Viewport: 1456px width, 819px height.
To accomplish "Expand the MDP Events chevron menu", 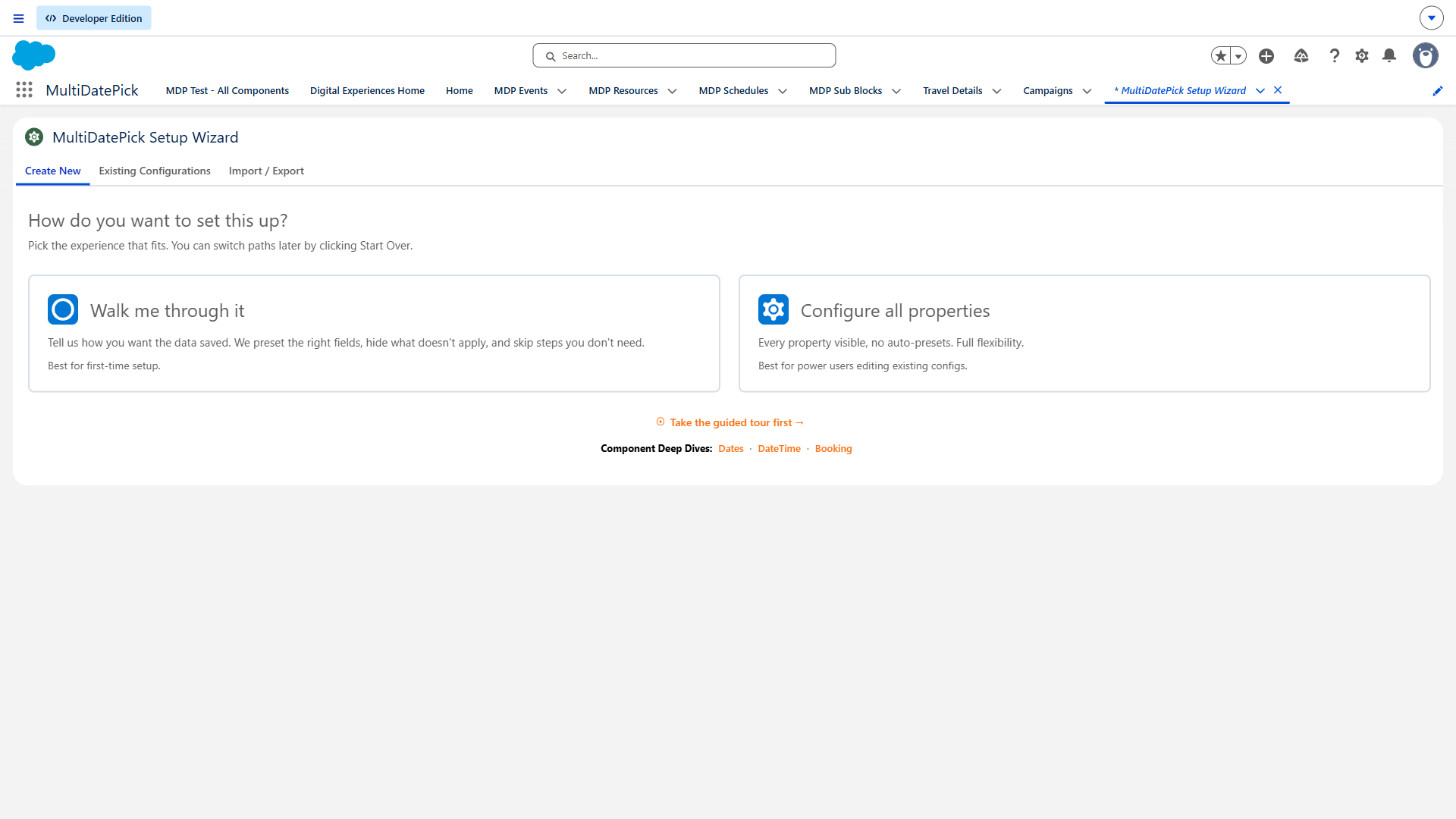I will [562, 91].
